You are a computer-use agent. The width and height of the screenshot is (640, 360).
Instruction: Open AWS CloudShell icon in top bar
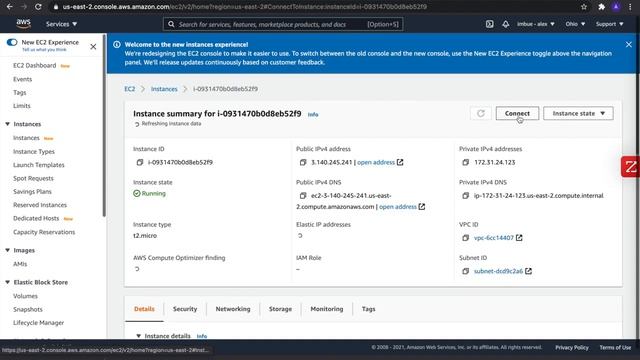point(489,24)
